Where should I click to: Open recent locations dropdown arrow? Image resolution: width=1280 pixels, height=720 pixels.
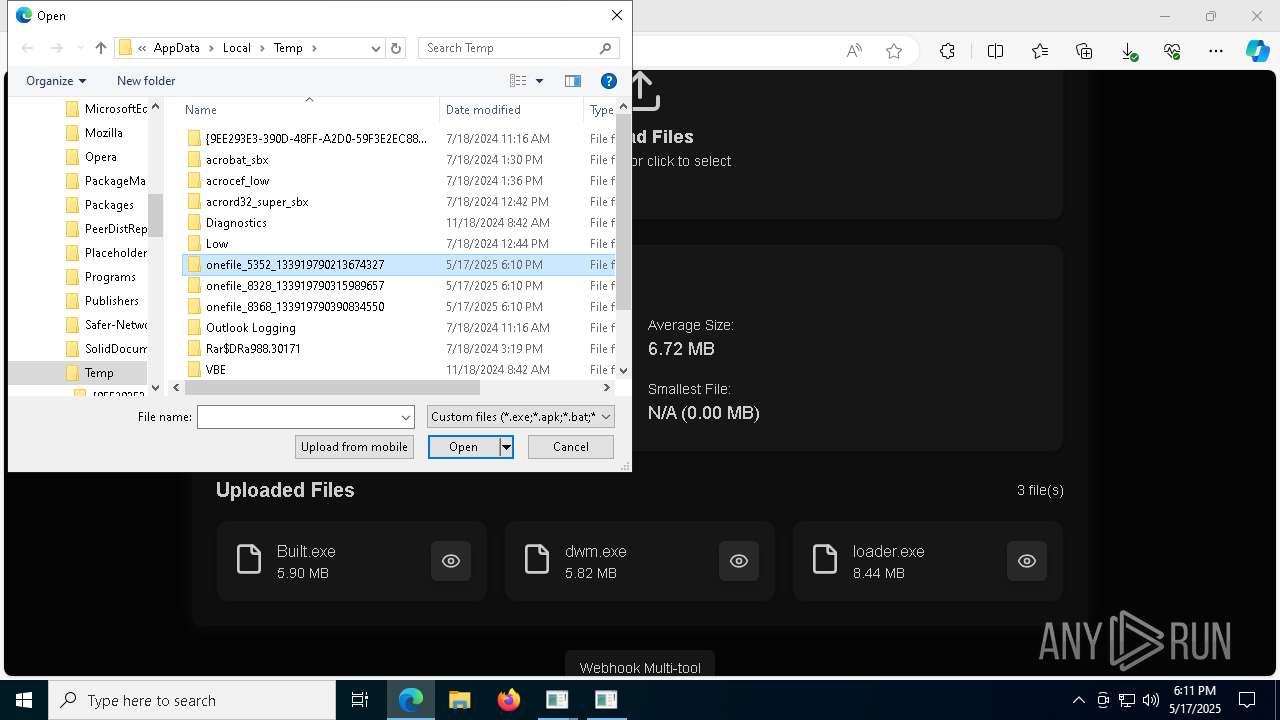80,48
